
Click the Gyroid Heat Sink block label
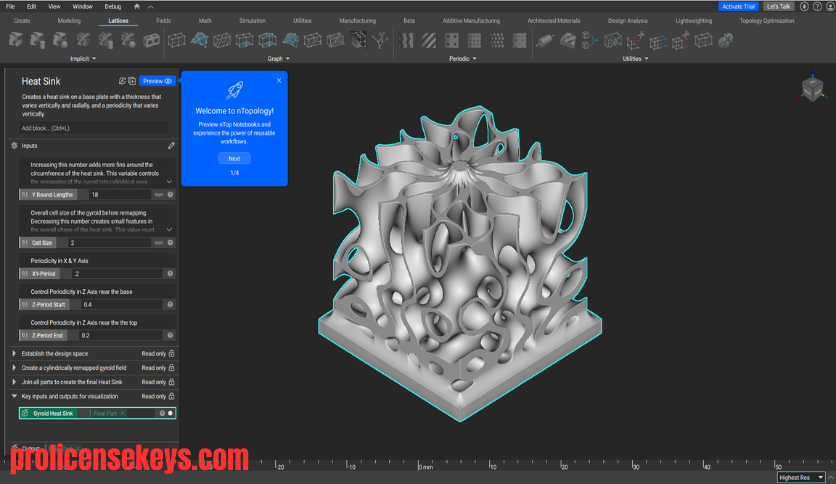tap(53, 413)
